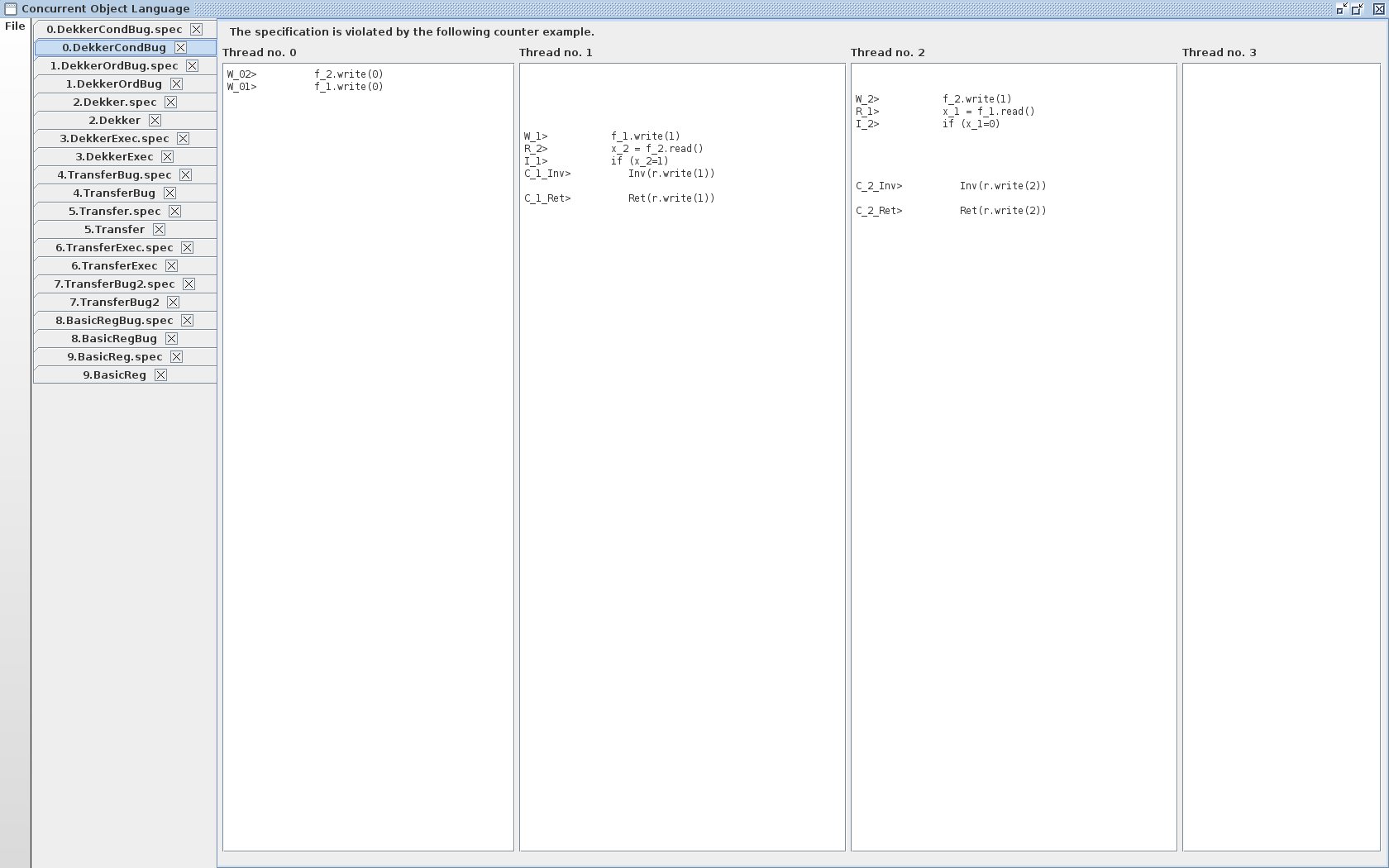The height and width of the screenshot is (868, 1389).
Task: Close the 4.TransferBug.spec tab
Action: click(185, 174)
